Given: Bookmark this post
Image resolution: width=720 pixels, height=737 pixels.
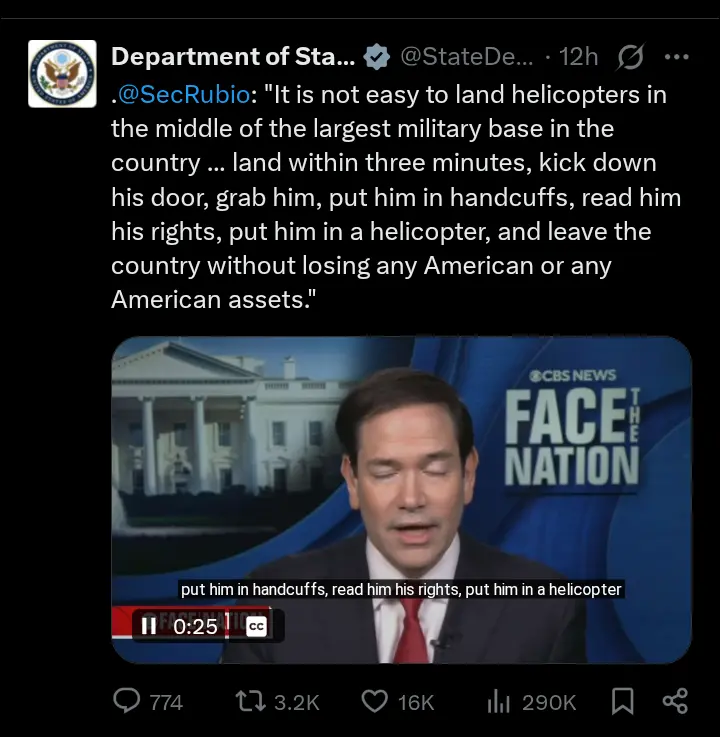Looking at the screenshot, I should tap(622, 702).
